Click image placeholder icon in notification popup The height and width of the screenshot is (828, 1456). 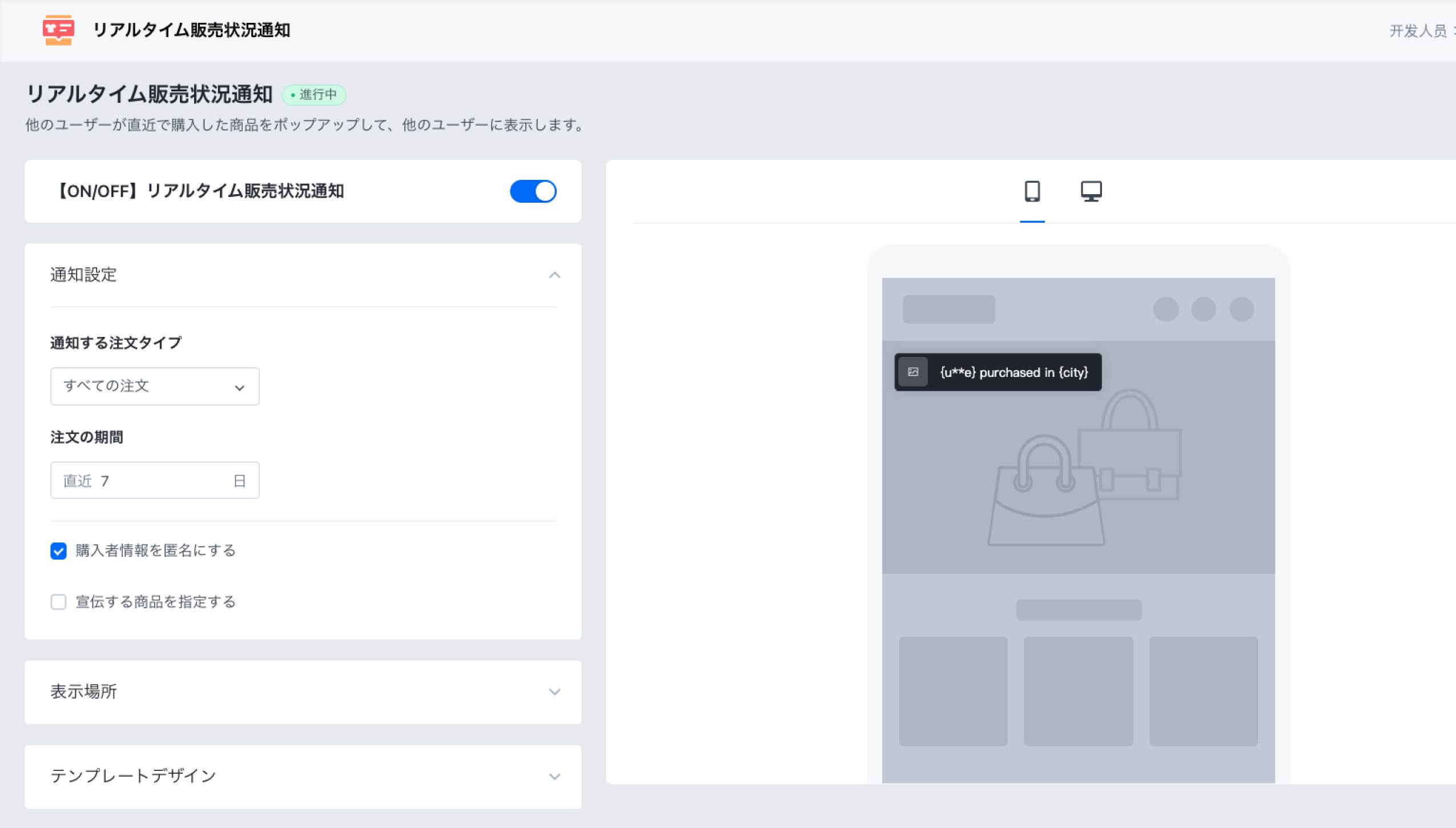coord(912,372)
